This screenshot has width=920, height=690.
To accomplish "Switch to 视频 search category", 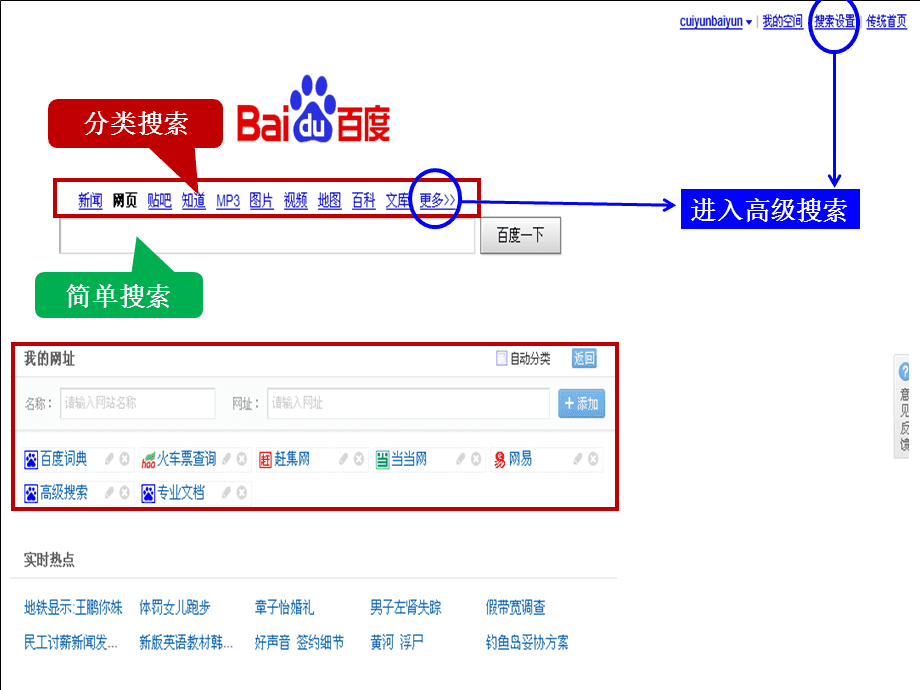I will pos(295,201).
